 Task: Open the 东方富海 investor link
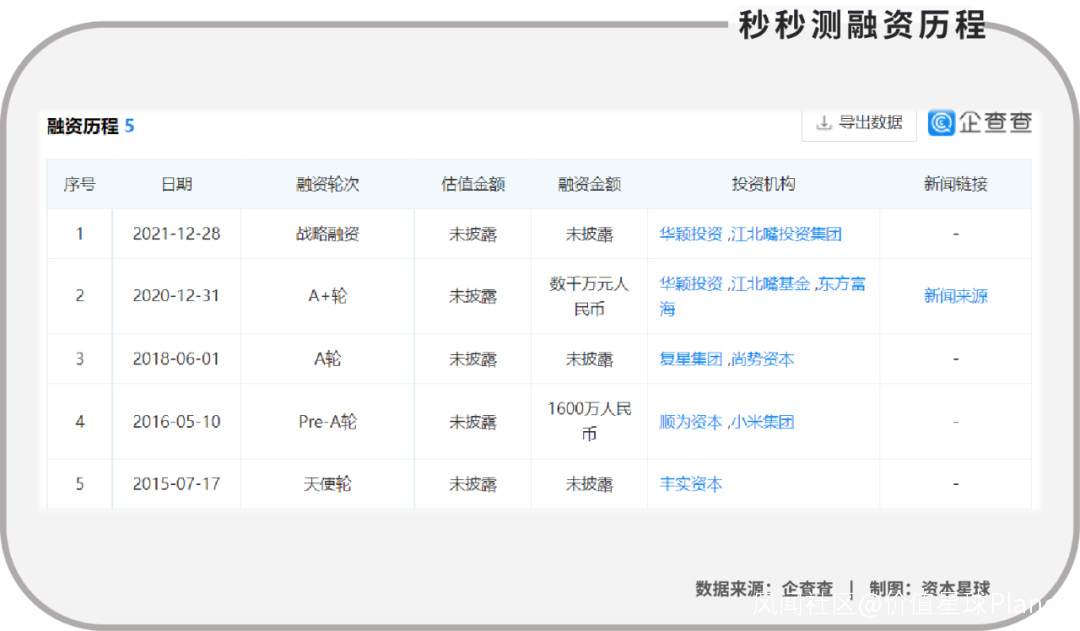[842, 284]
